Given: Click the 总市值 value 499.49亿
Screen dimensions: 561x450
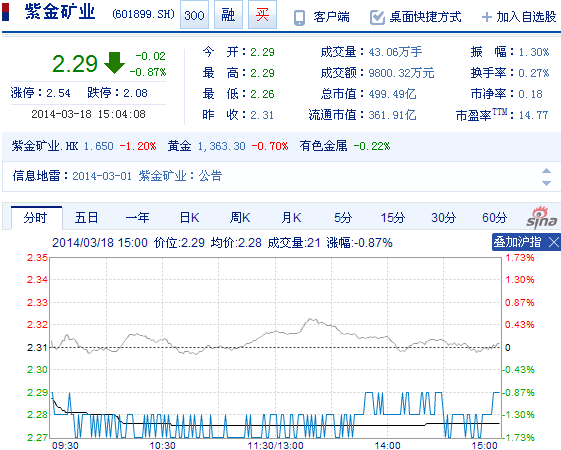Looking at the screenshot, I should [x=392, y=94].
